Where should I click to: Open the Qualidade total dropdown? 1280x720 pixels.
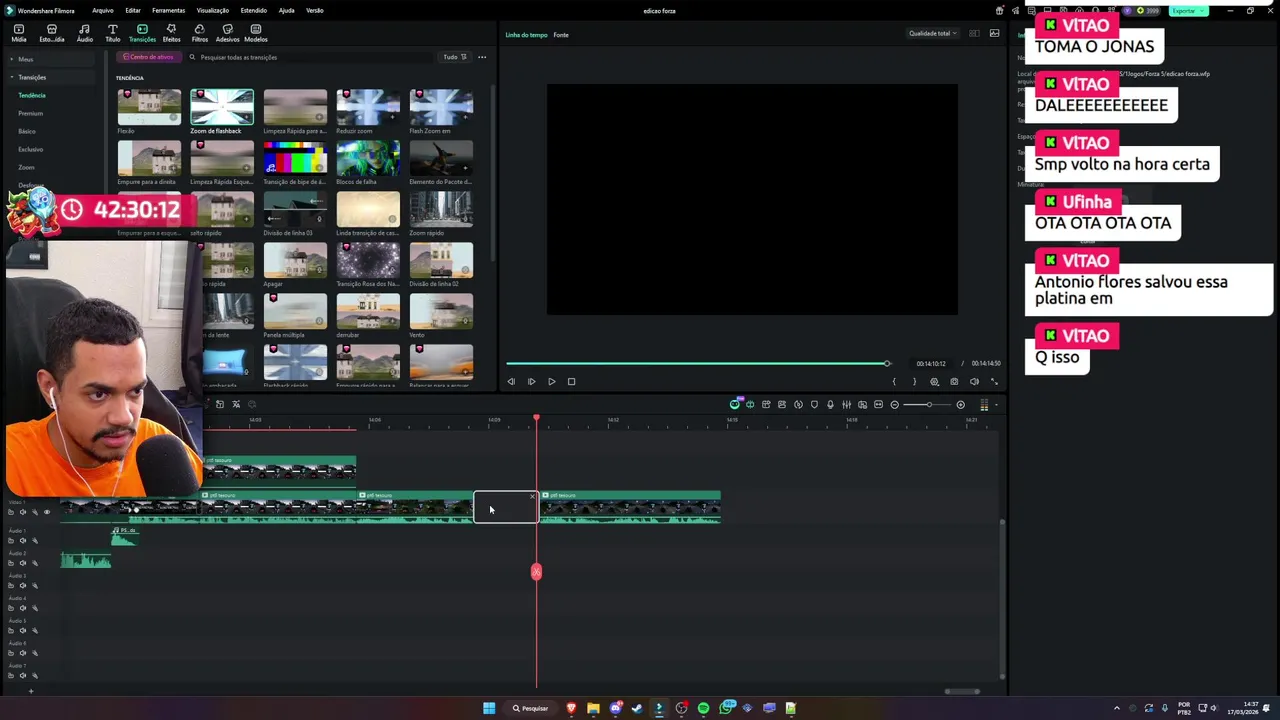click(932, 33)
